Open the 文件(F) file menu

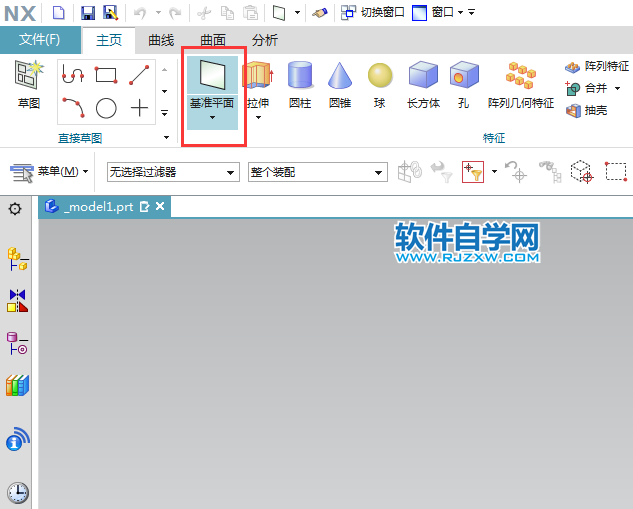[x=40, y=40]
